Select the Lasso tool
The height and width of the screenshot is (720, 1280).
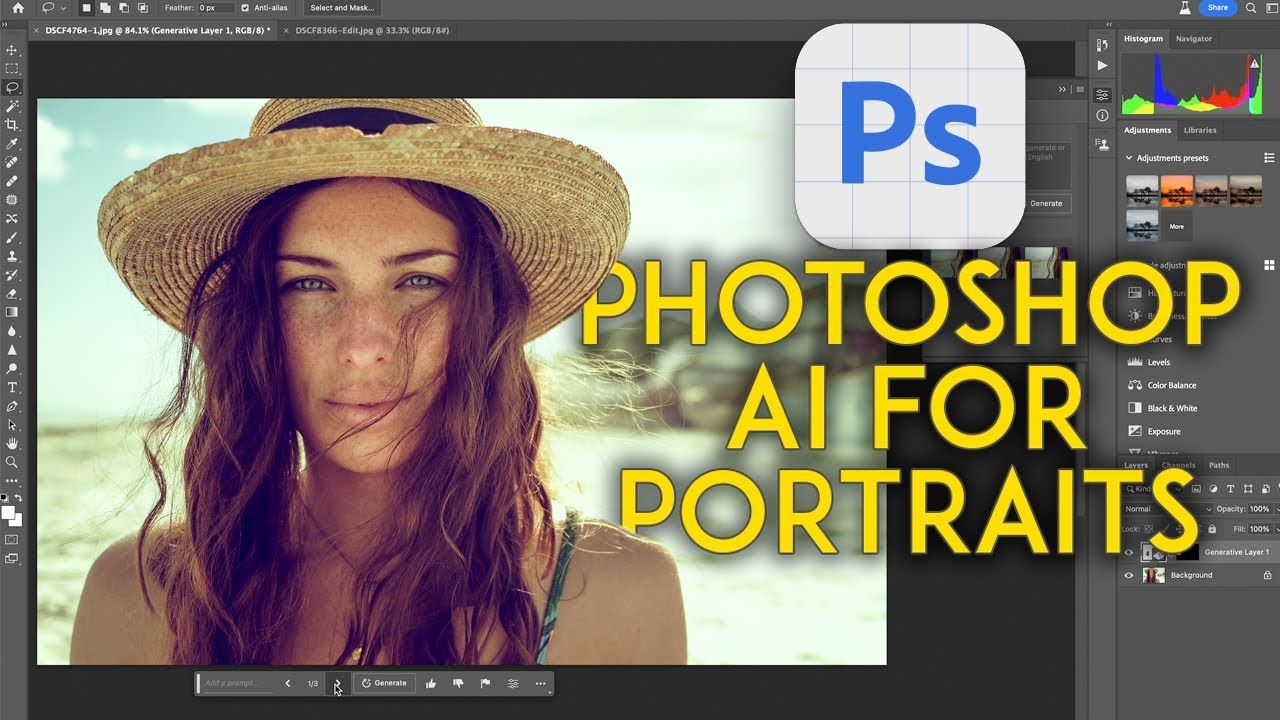pos(11,87)
